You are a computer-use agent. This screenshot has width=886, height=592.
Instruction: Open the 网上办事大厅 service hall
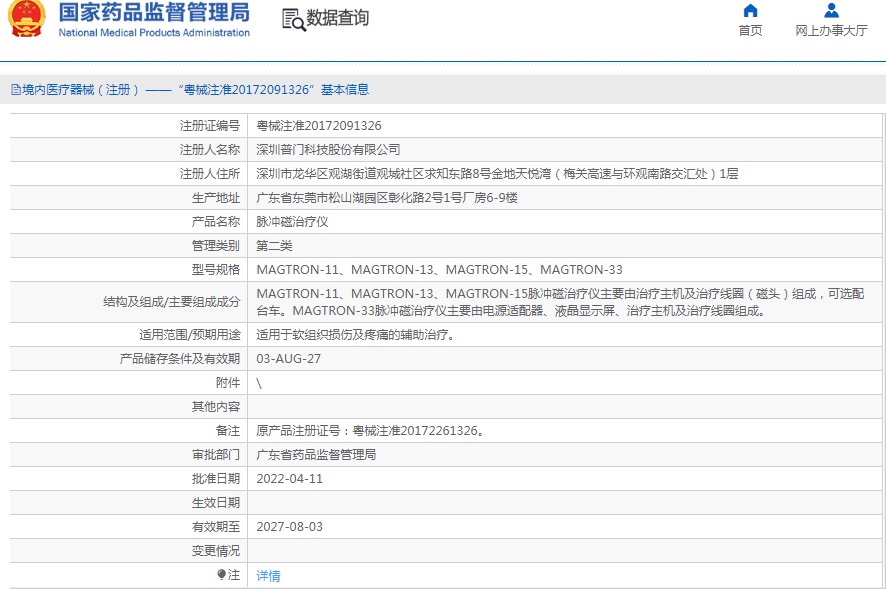tap(831, 31)
